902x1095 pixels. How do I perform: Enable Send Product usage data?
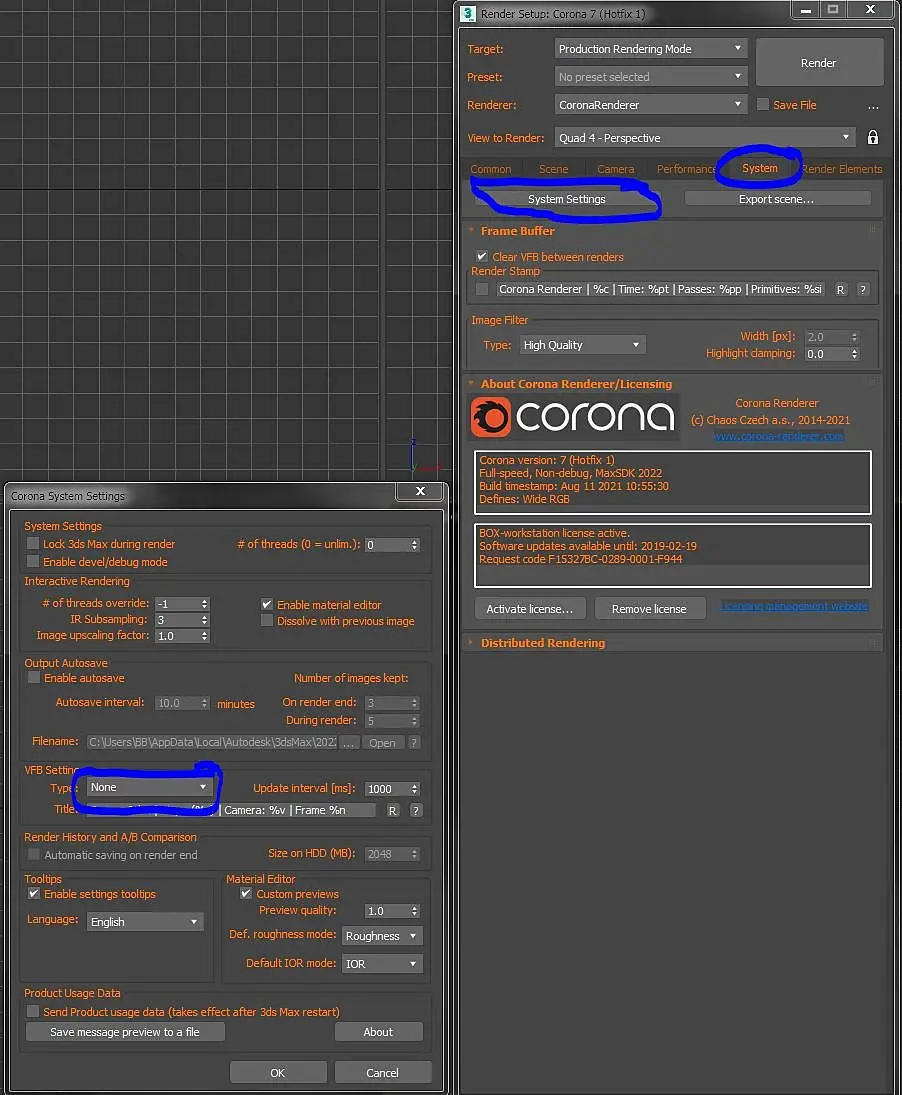click(33, 1011)
